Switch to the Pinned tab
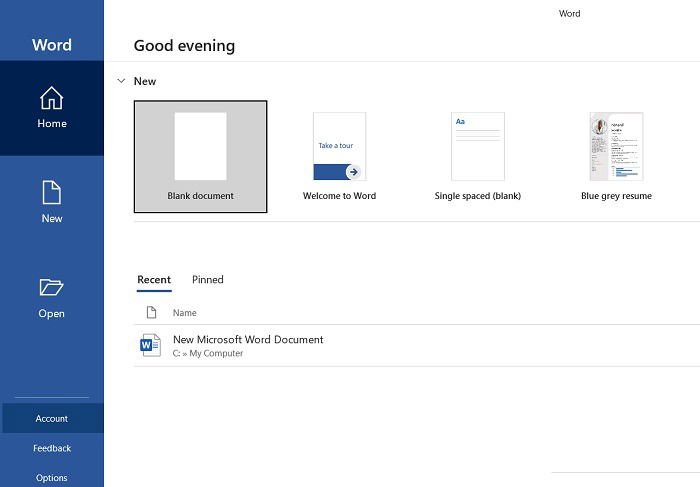The image size is (700, 487). pyautogui.click(x=208, y=280)
